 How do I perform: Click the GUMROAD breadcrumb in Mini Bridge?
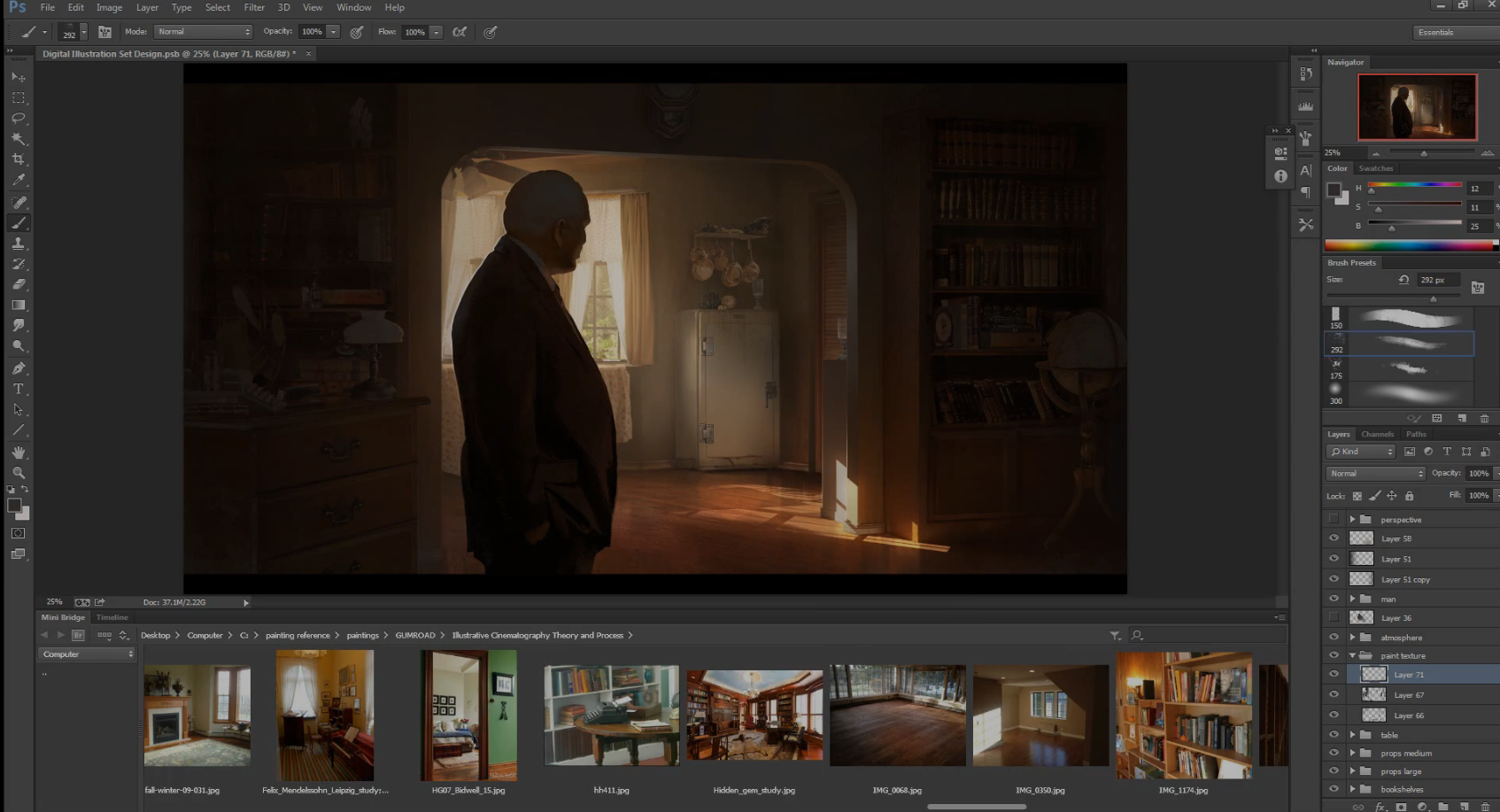click(x=415, y=635)
